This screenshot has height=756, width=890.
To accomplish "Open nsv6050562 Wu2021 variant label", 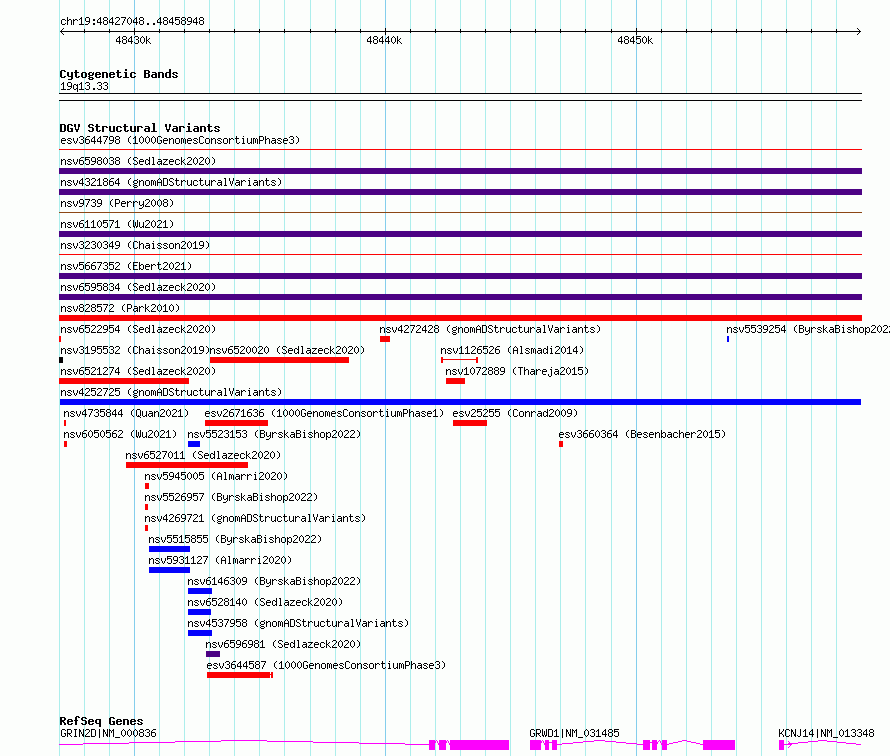I will 120,434.
